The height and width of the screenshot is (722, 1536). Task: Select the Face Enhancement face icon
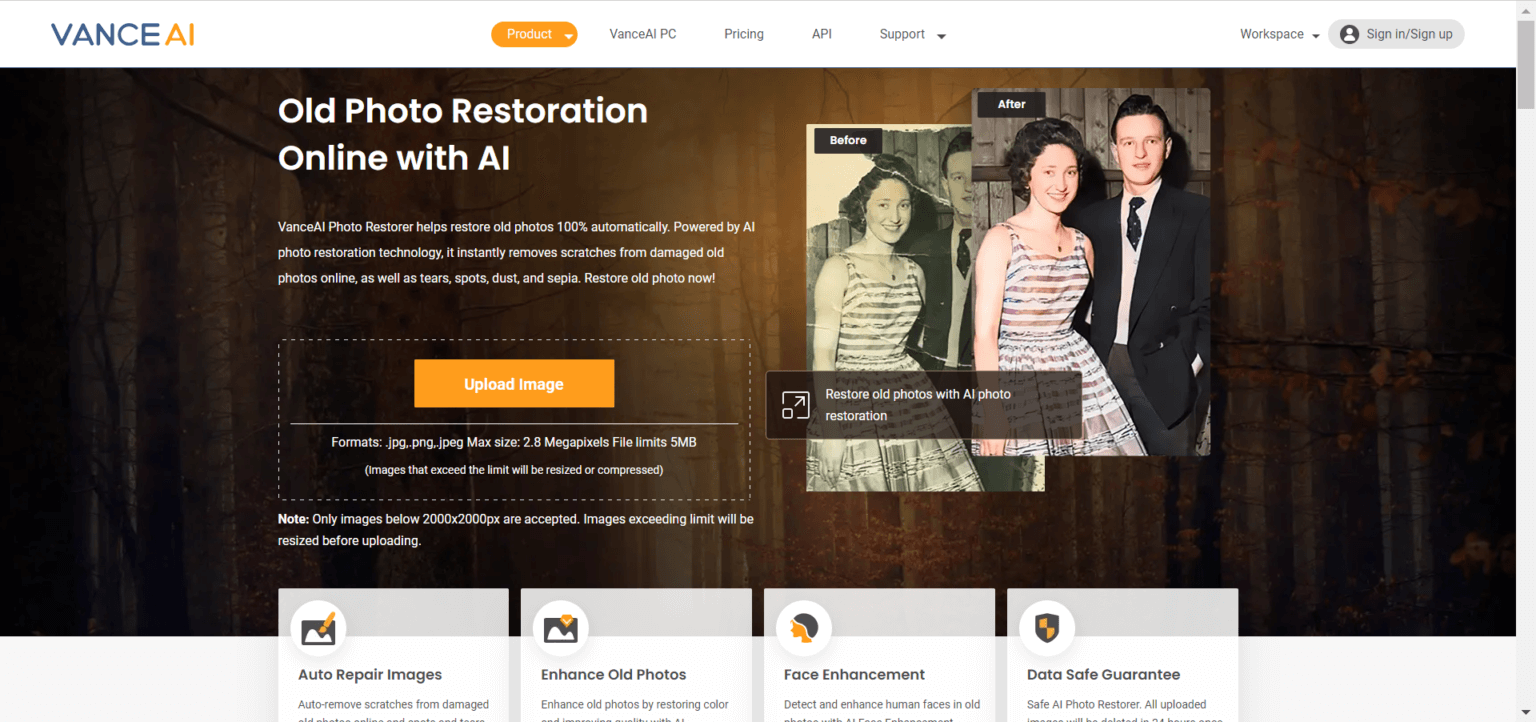tap(804, 628)
